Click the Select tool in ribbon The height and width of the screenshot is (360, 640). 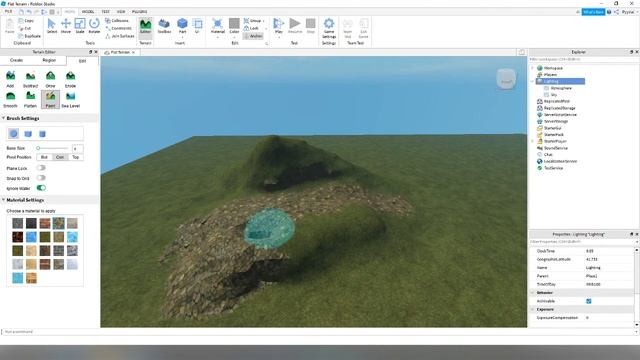tap(51, 26)
